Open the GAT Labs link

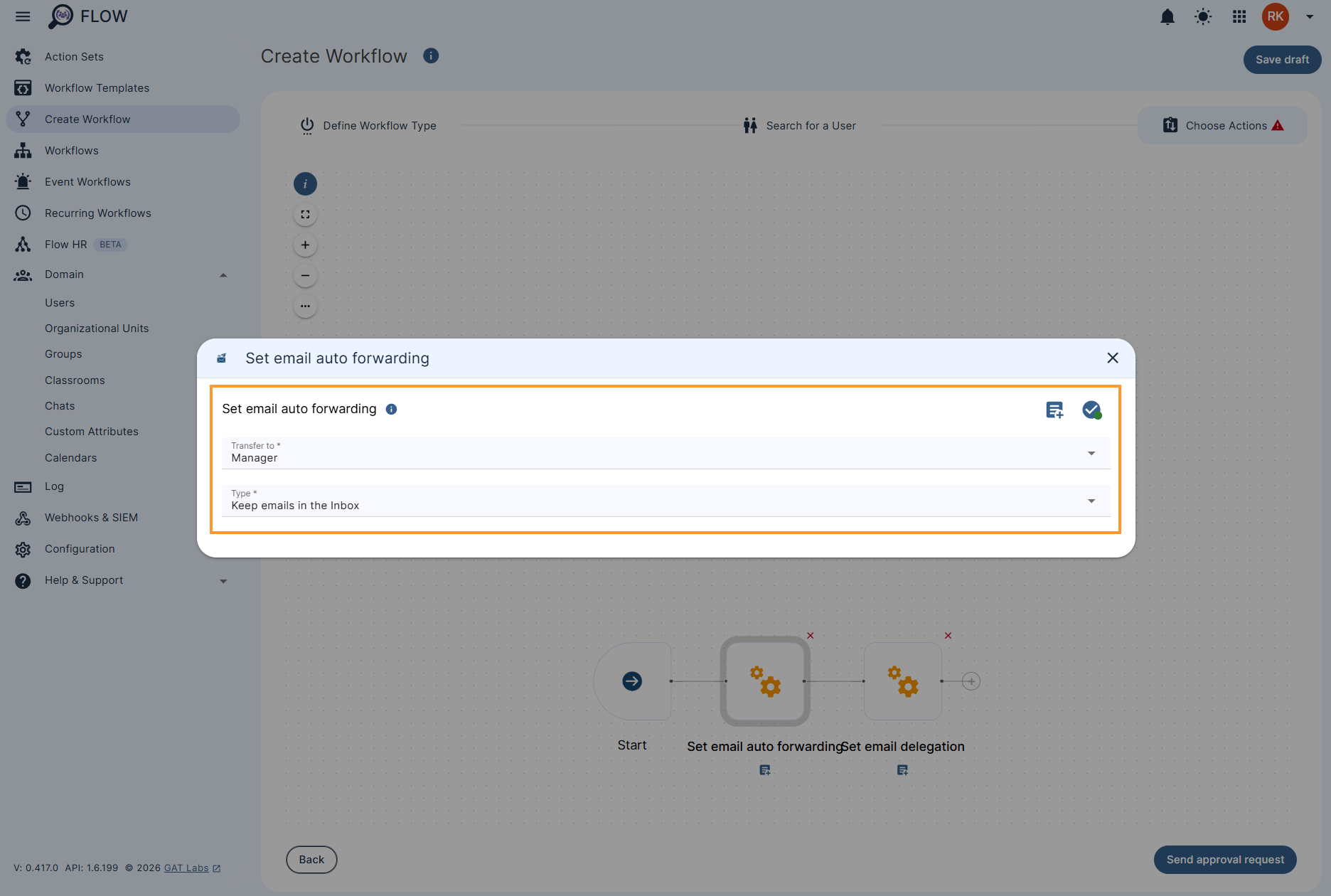pos(186,868)
